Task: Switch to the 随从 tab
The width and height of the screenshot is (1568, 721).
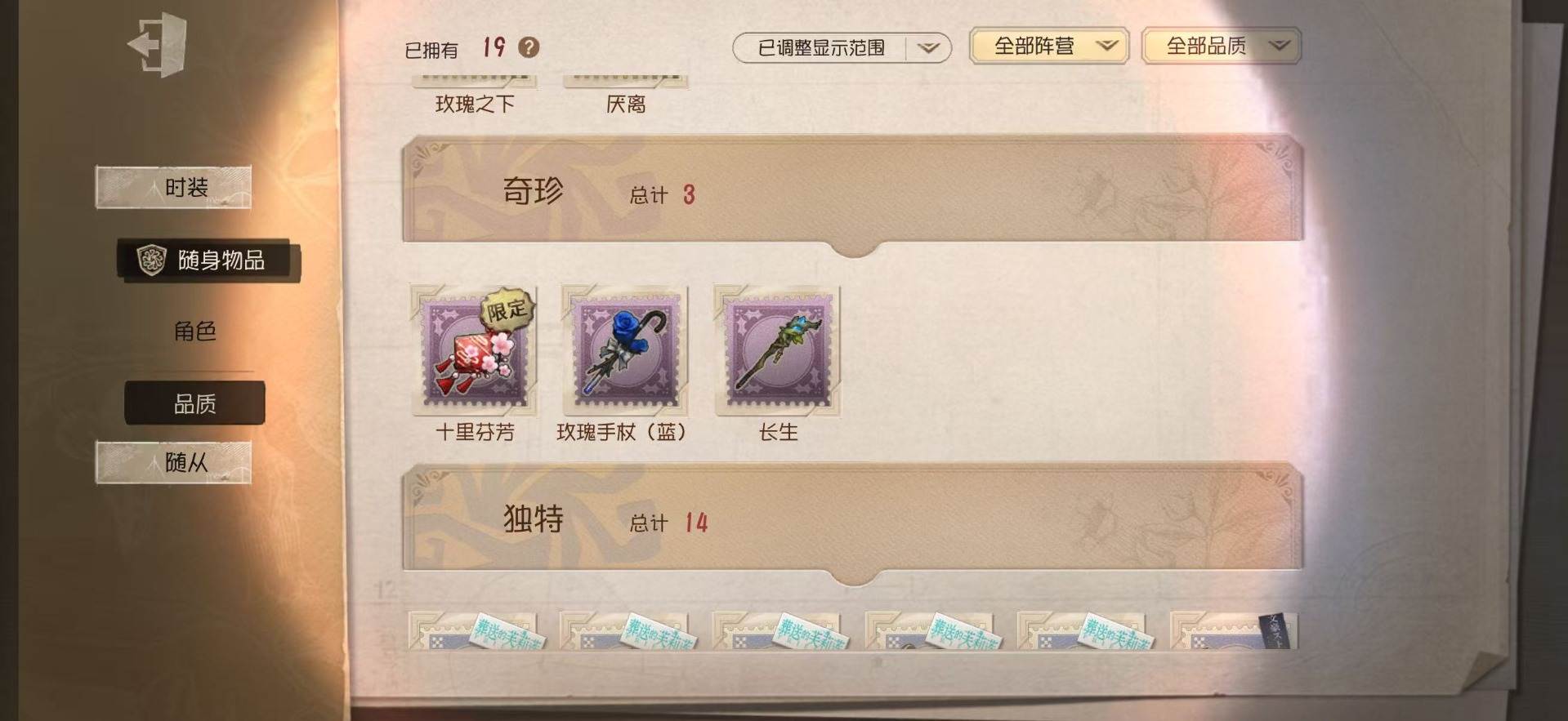Action: point(173,462)
